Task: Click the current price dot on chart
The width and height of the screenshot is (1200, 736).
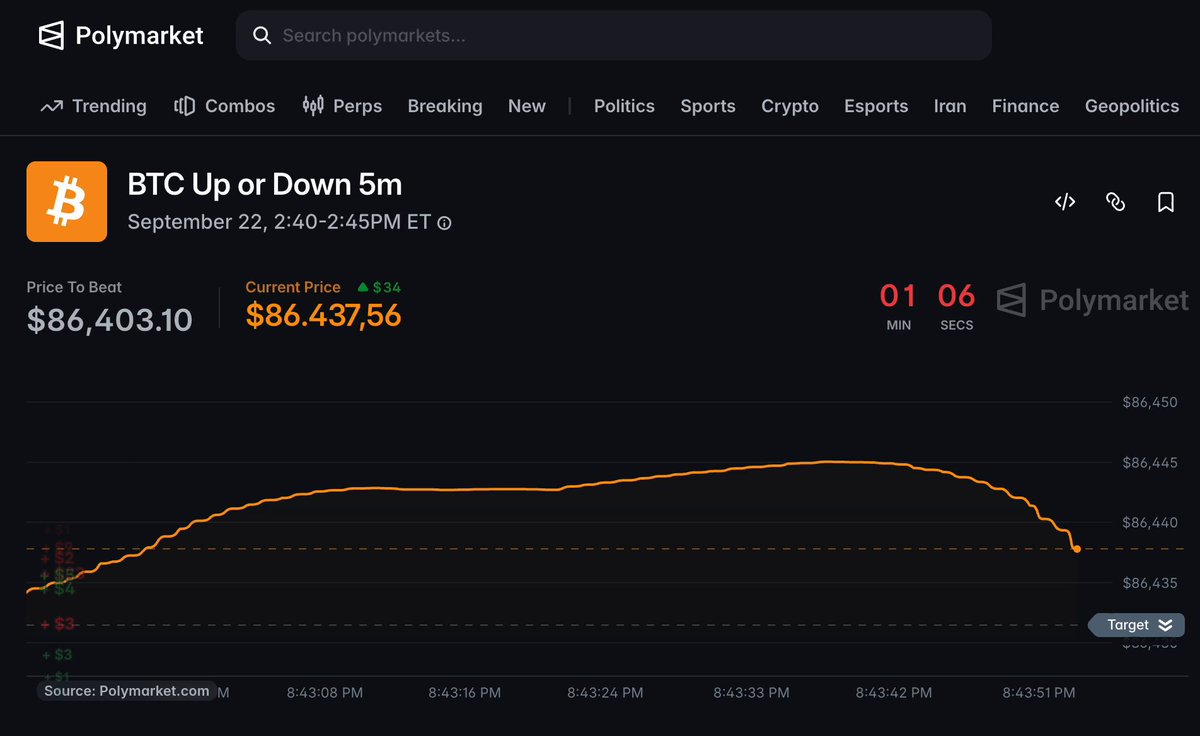Action: (1076, 548)
